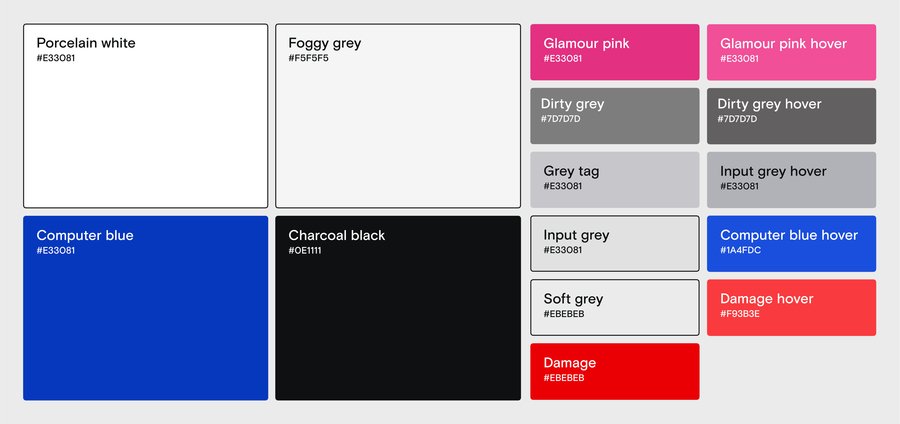The height and width of the screenshot is (424, 900).
Task: Select the outlined Input grey swatch
Action: (x=614, y=244)
